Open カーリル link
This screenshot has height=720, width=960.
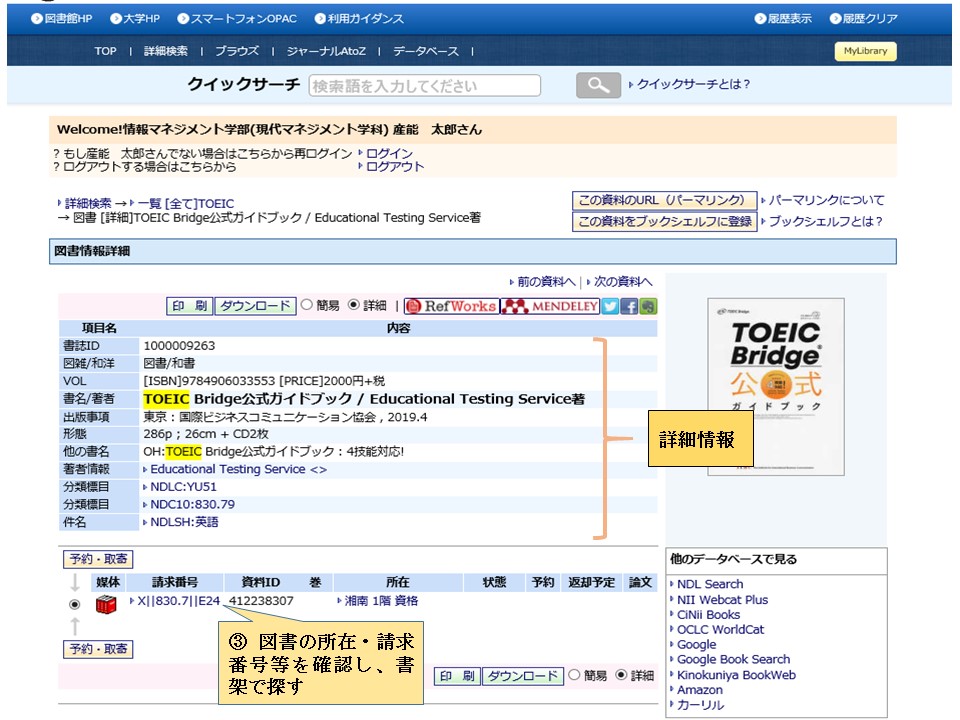coord(700,705)
